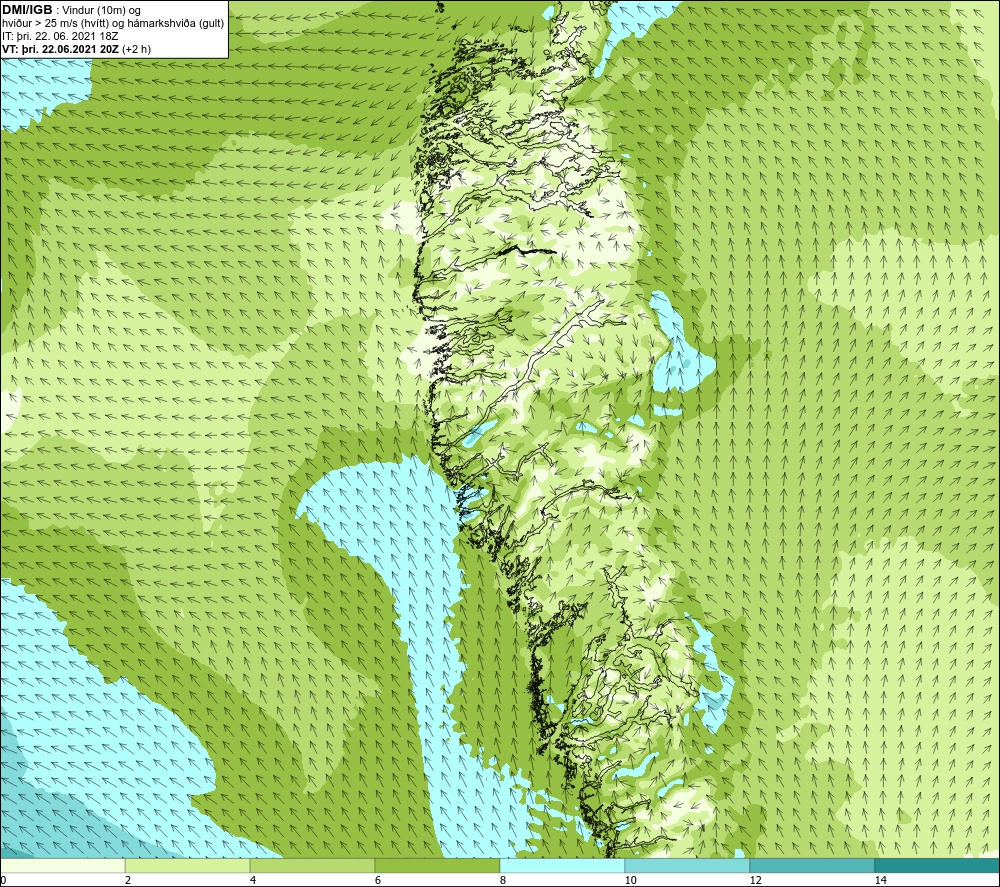Click scale label '14' below color bar
Screen dimensions: 1000x887
click(881, 881)
